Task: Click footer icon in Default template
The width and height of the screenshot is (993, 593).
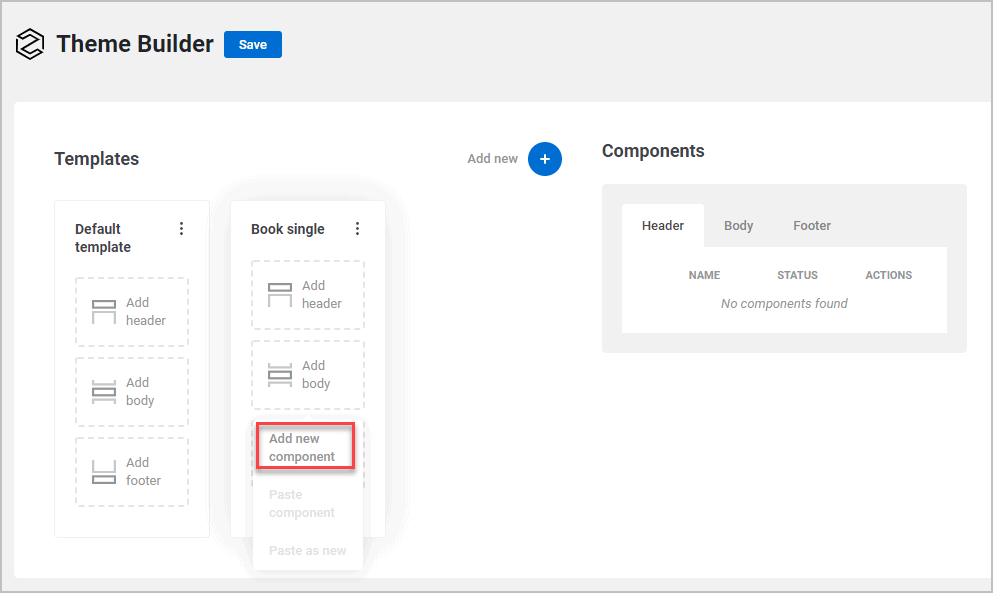Action: pyautogui.click(x=104, y=472)
